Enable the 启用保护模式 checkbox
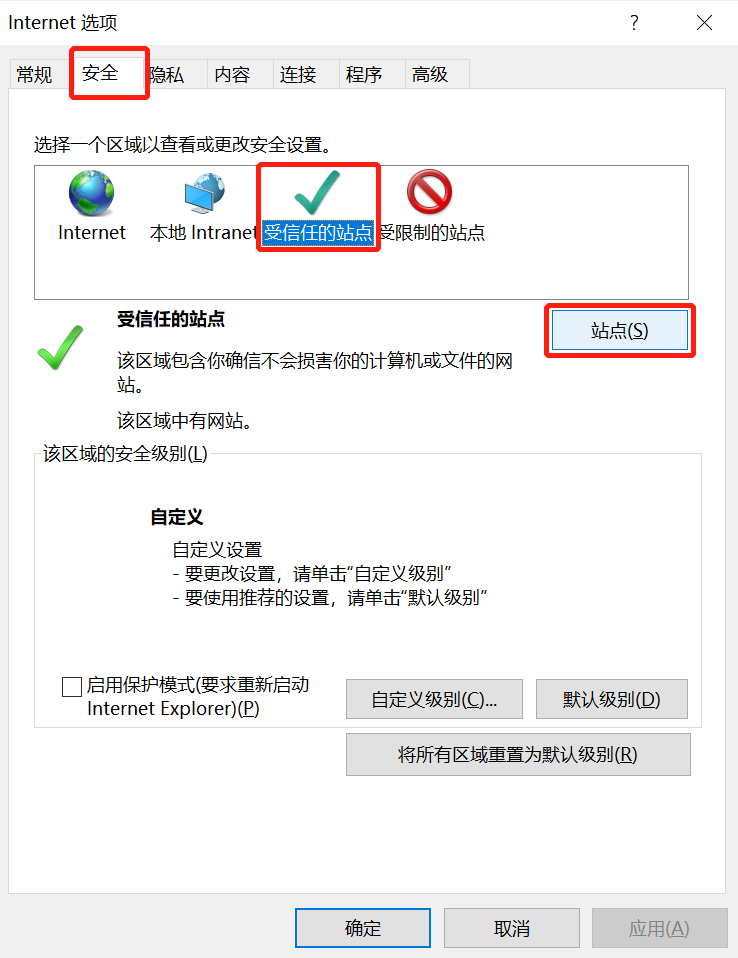 point(72,686)
